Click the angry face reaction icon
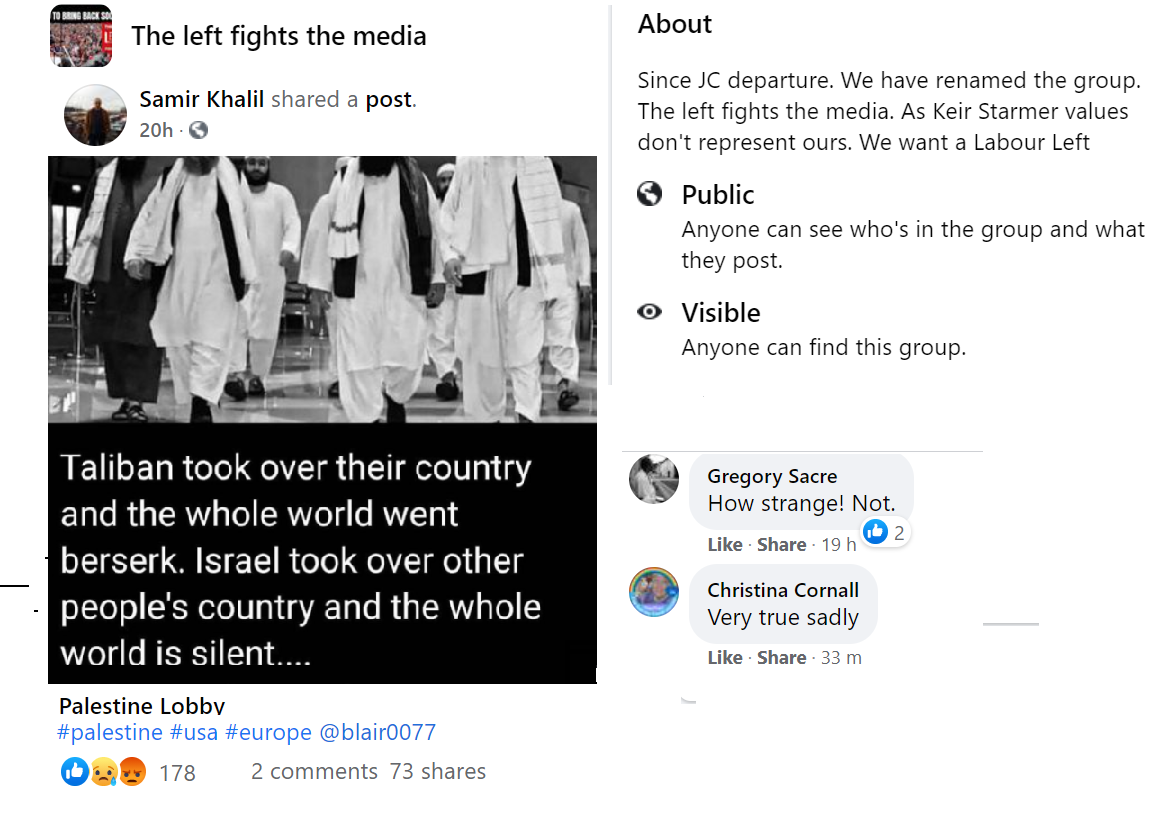 point(132,771)
